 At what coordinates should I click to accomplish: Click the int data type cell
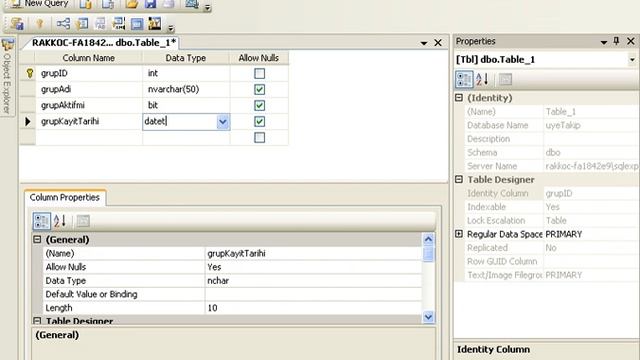point(186,73)
